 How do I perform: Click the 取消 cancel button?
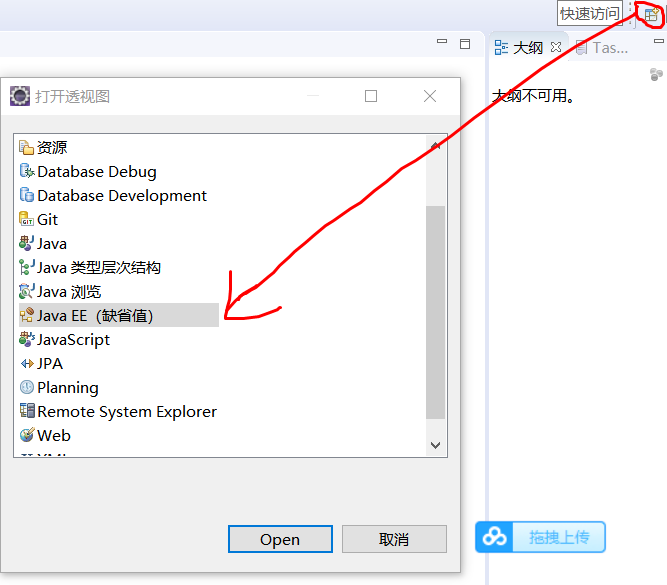point(394,539)
